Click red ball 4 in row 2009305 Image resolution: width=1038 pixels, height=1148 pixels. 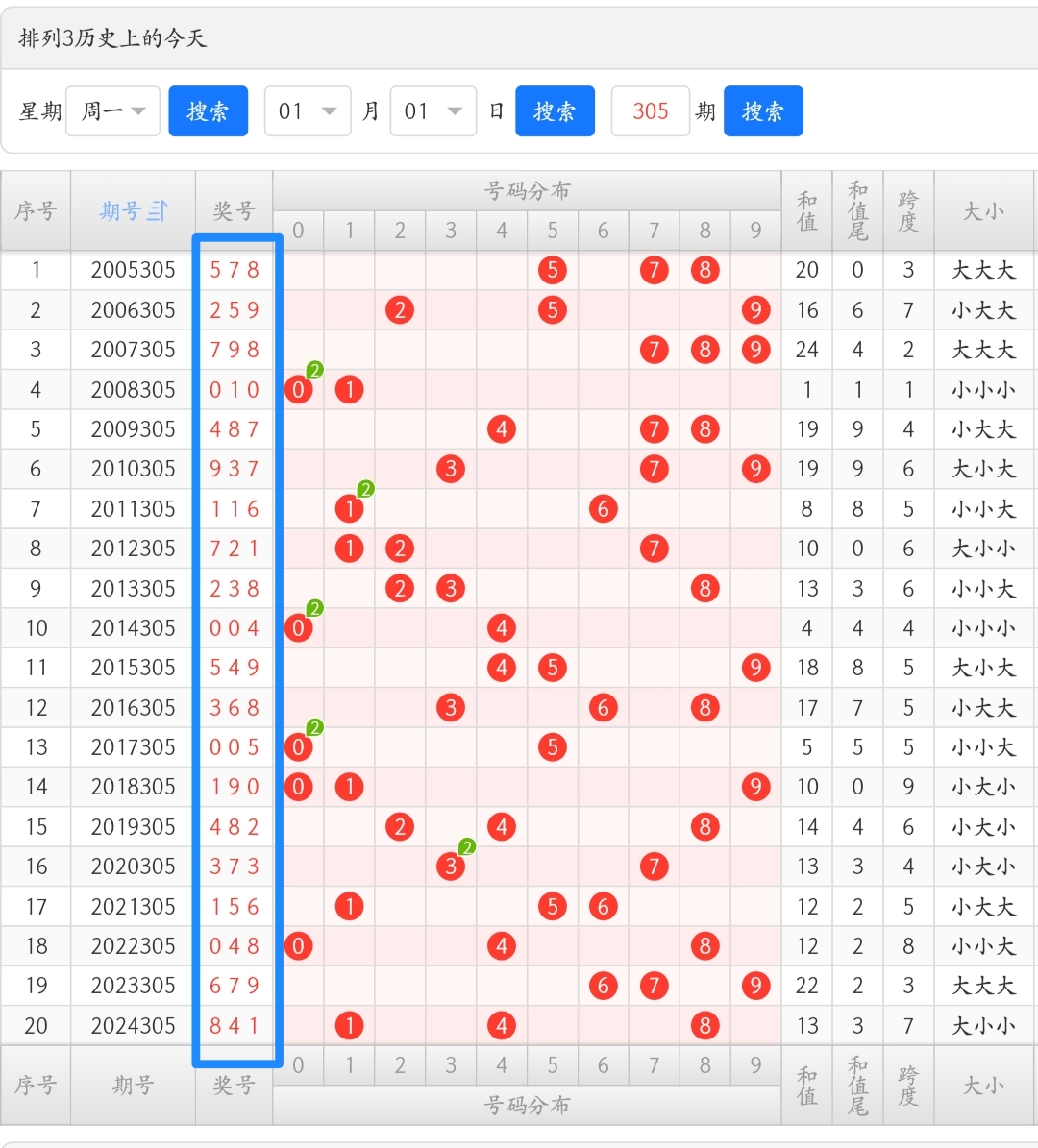502,429
